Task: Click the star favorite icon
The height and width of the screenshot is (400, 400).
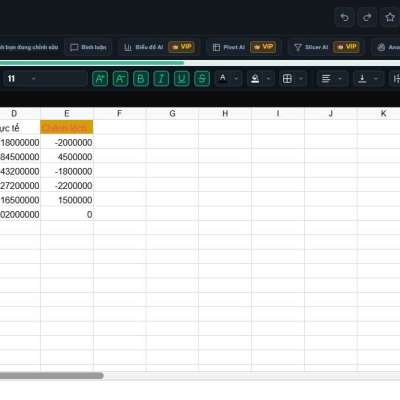Action: (x=390, y=17)
